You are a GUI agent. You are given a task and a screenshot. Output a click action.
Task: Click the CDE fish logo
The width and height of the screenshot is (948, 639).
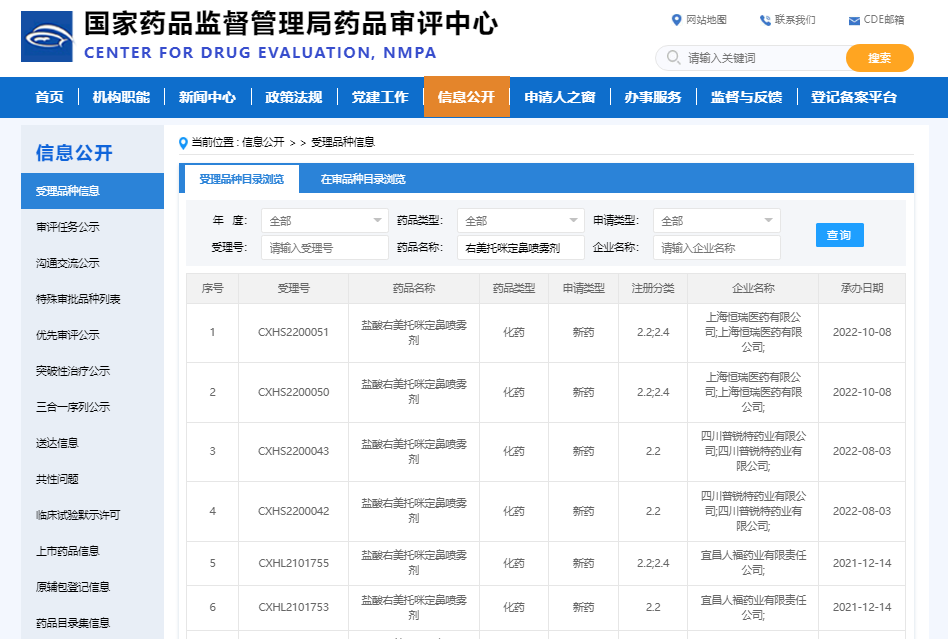click(x=47, y=37)
